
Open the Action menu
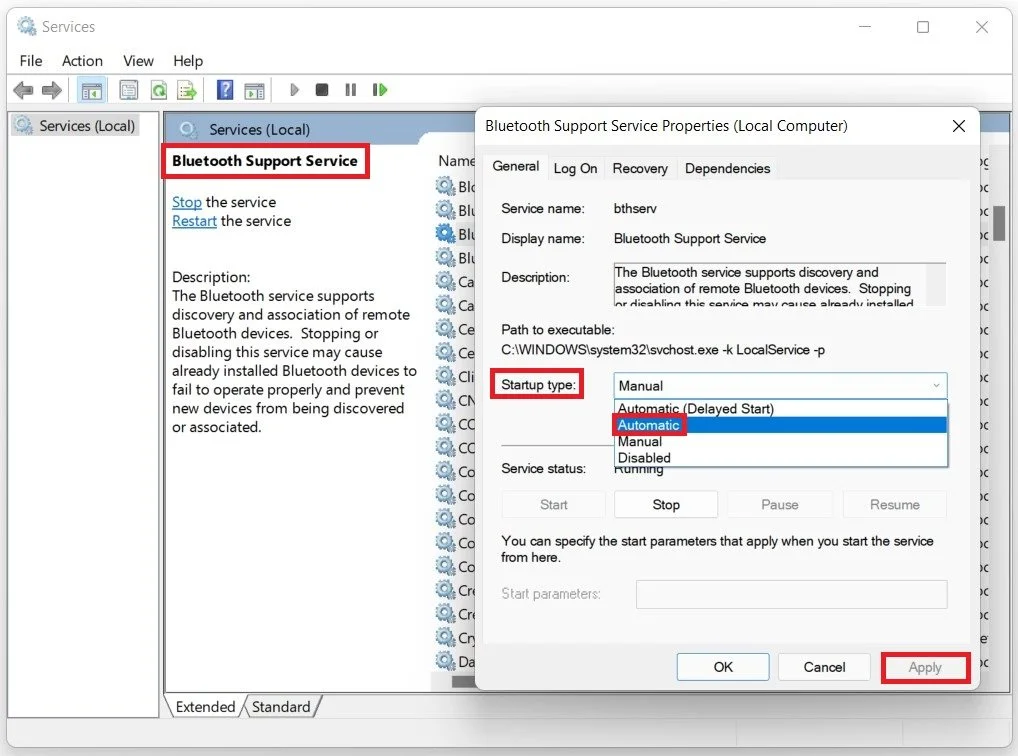(82, 61)
